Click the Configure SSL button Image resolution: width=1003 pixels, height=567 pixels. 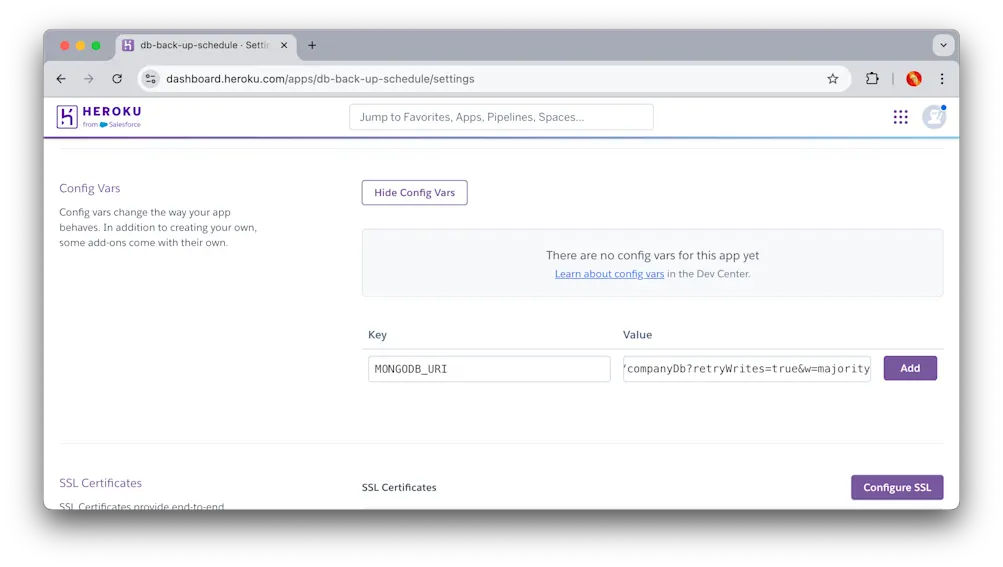(x=897, y=487)
